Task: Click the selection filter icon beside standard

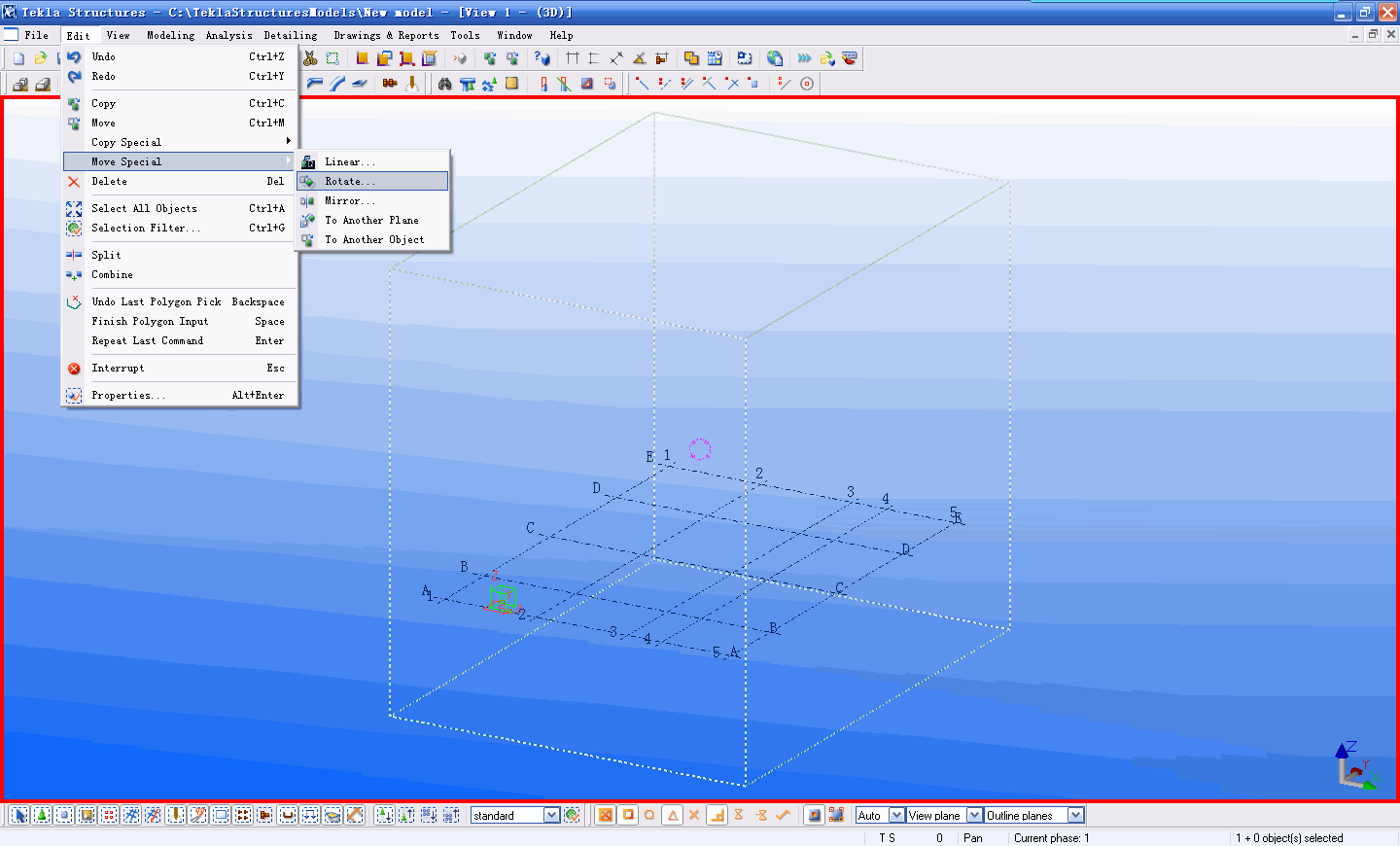Action: coord(572,815)
